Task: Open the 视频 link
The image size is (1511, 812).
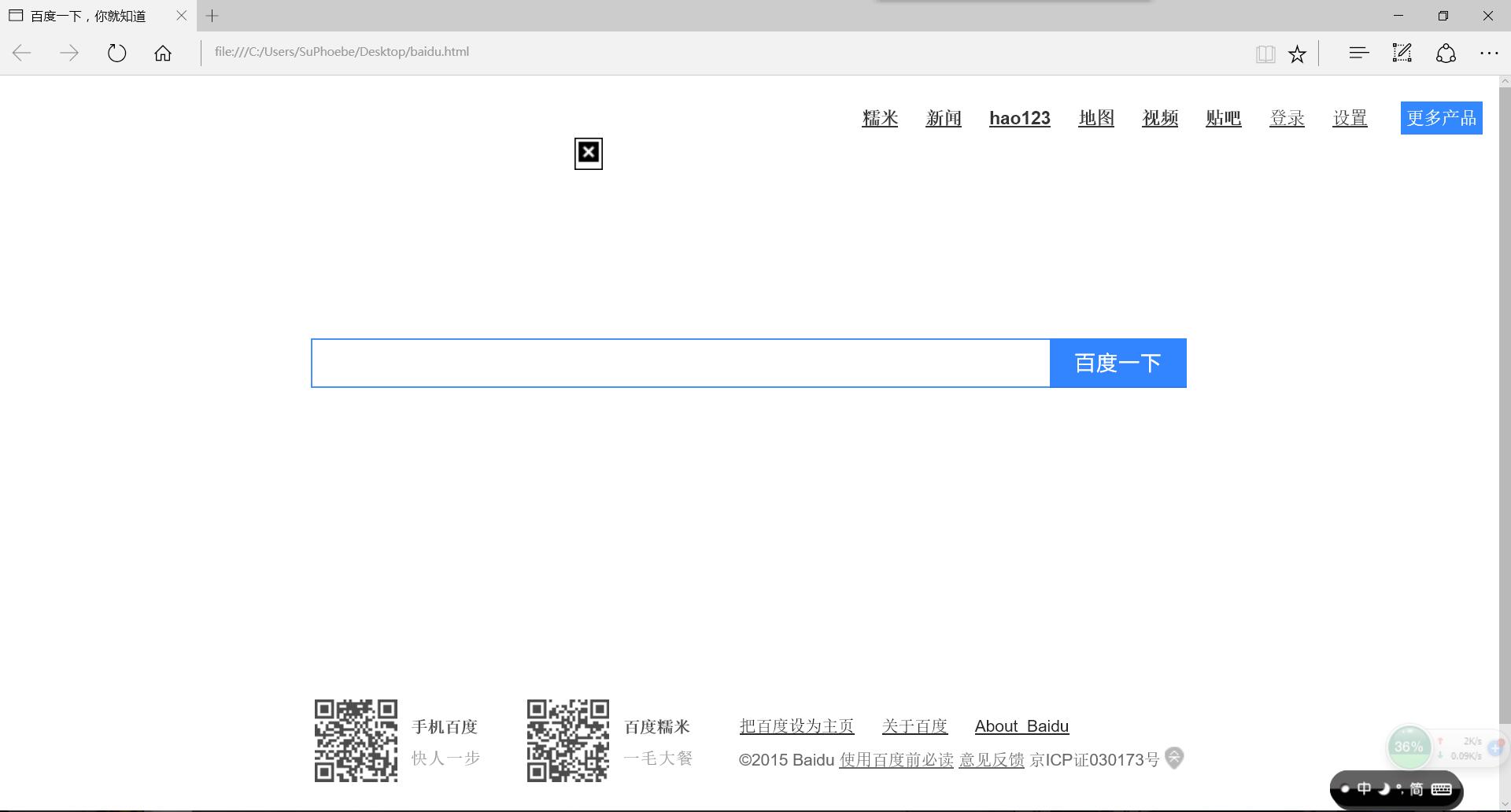Action: pyautogui.click(x=1160, y=118)
